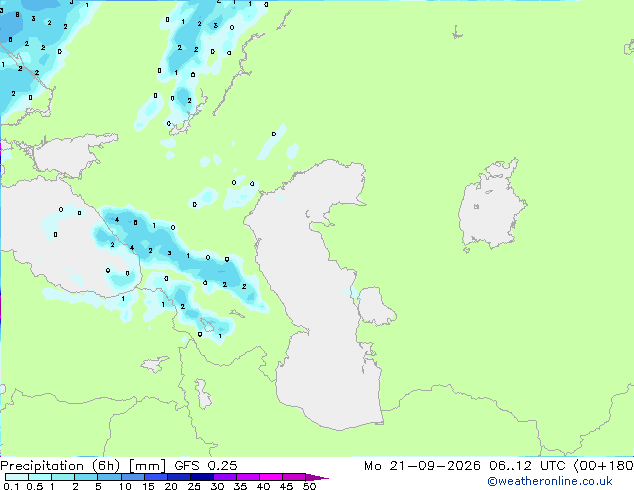The height and width of the screenshot is (490, 634).
Task: Select the magenta 40 mm legend swatch
Action: 271,477
